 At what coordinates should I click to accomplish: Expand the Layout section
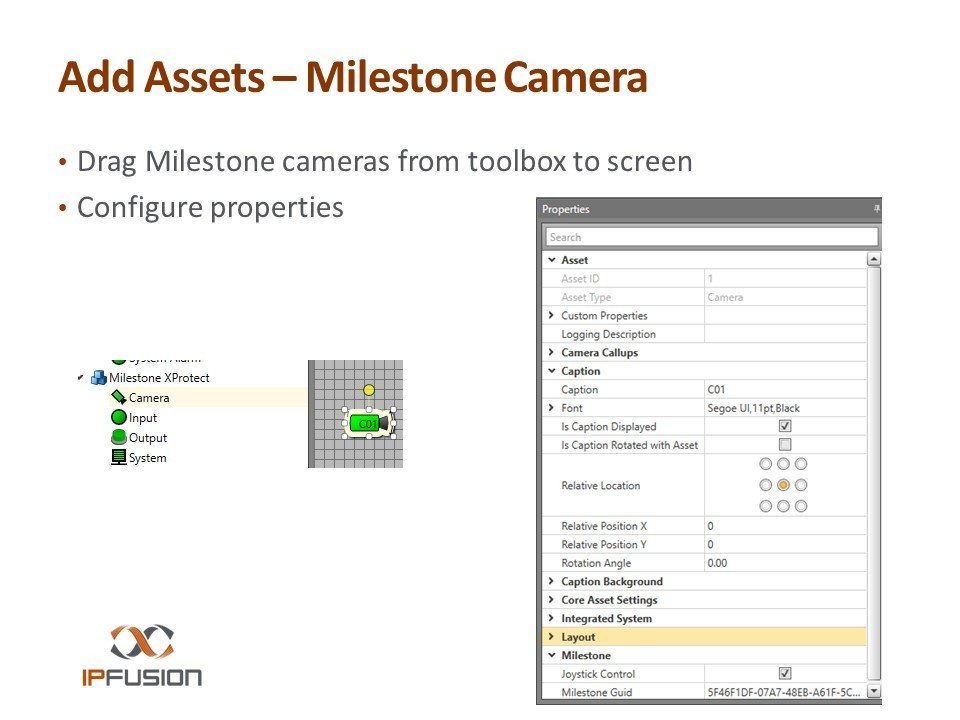pos(552,636)
